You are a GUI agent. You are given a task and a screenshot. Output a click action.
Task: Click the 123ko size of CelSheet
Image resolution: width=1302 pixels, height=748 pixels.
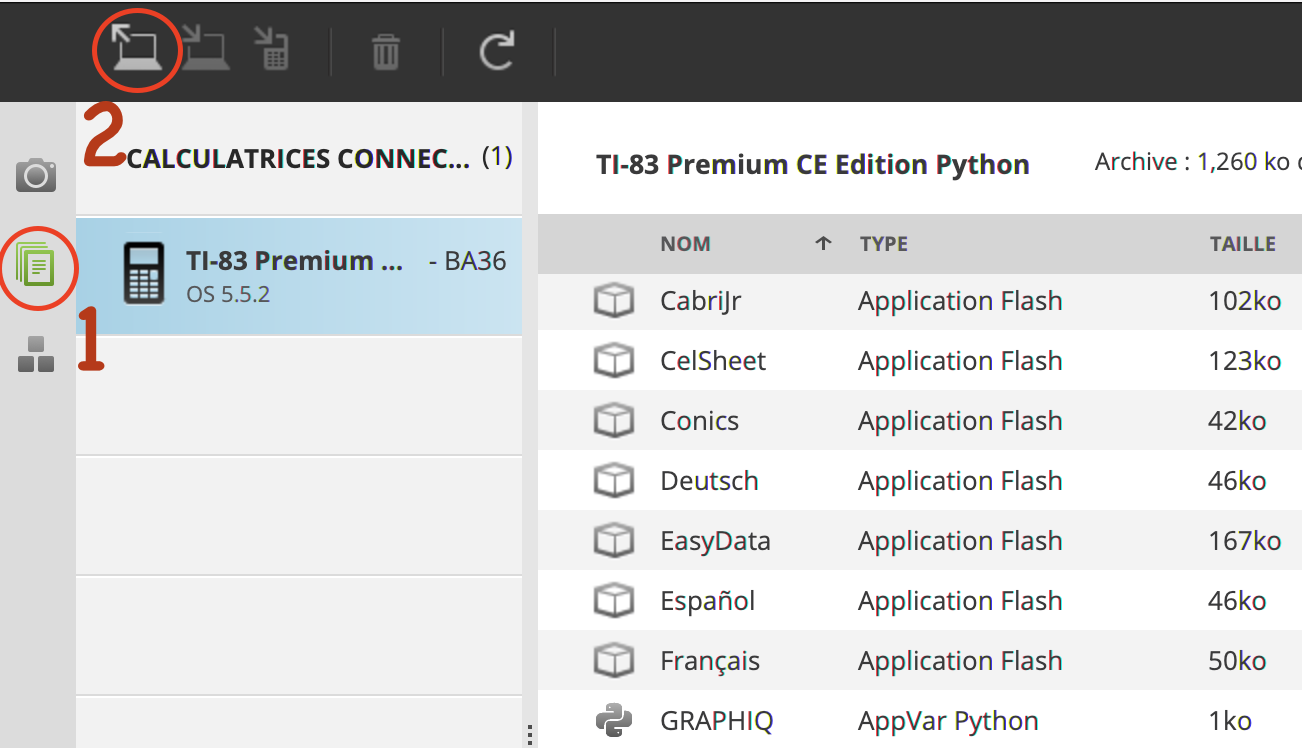coord(1244,361)
